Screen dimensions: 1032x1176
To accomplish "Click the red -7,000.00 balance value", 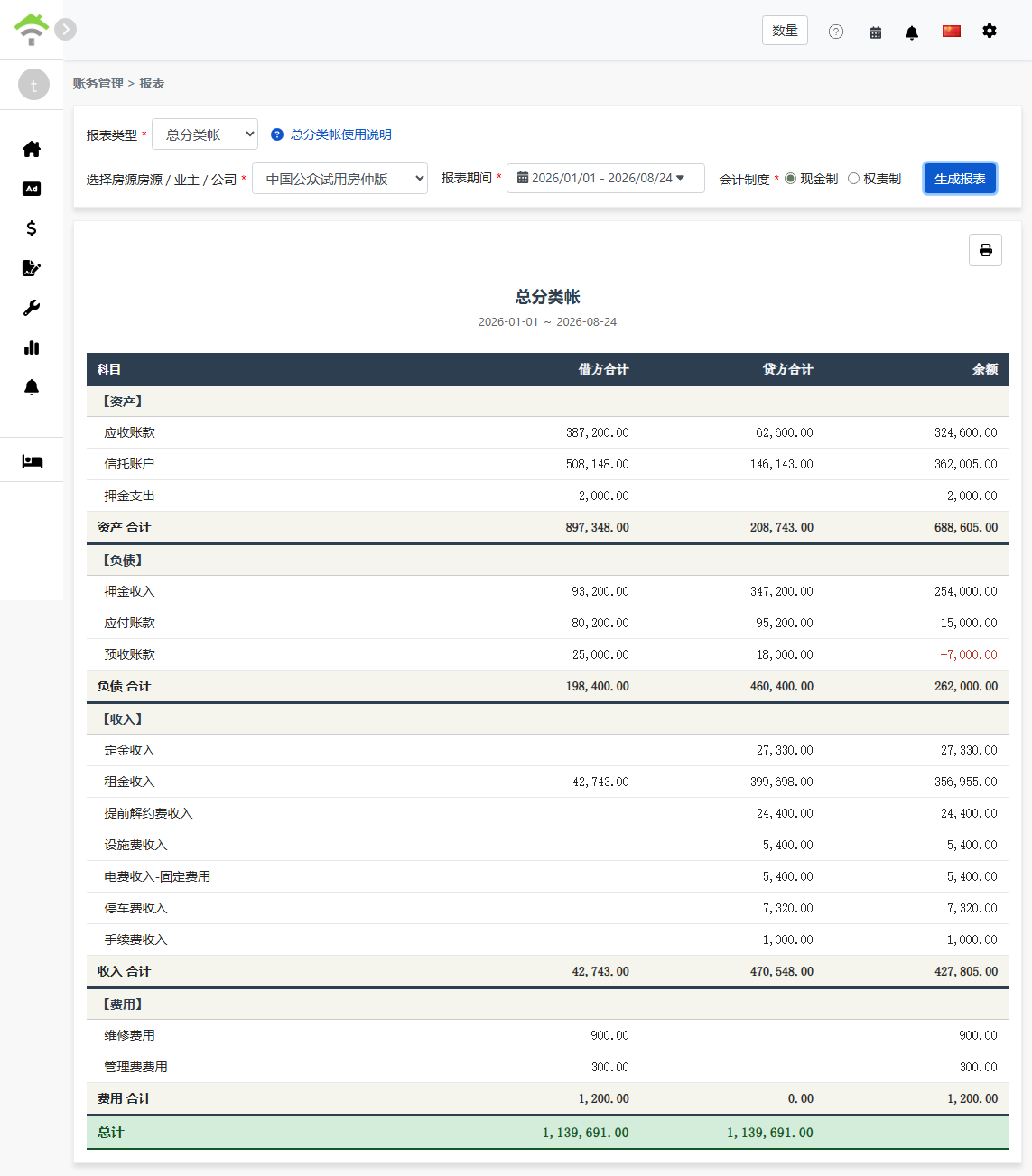I will click(x=969, y=654).
